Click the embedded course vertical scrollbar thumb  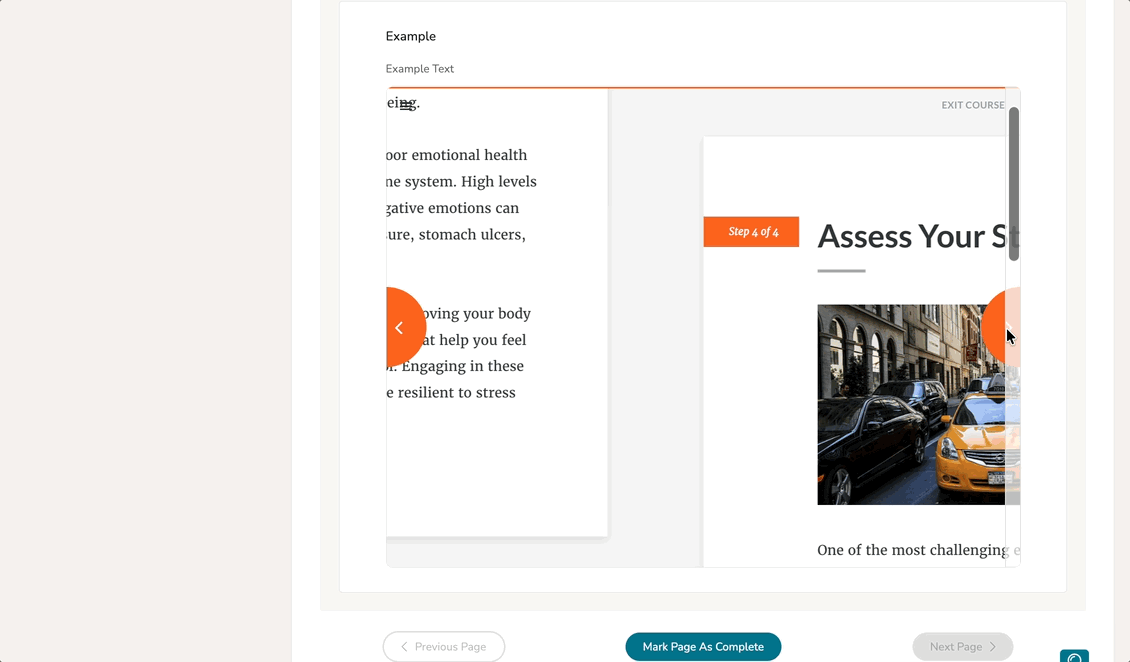click(1013, 183)
